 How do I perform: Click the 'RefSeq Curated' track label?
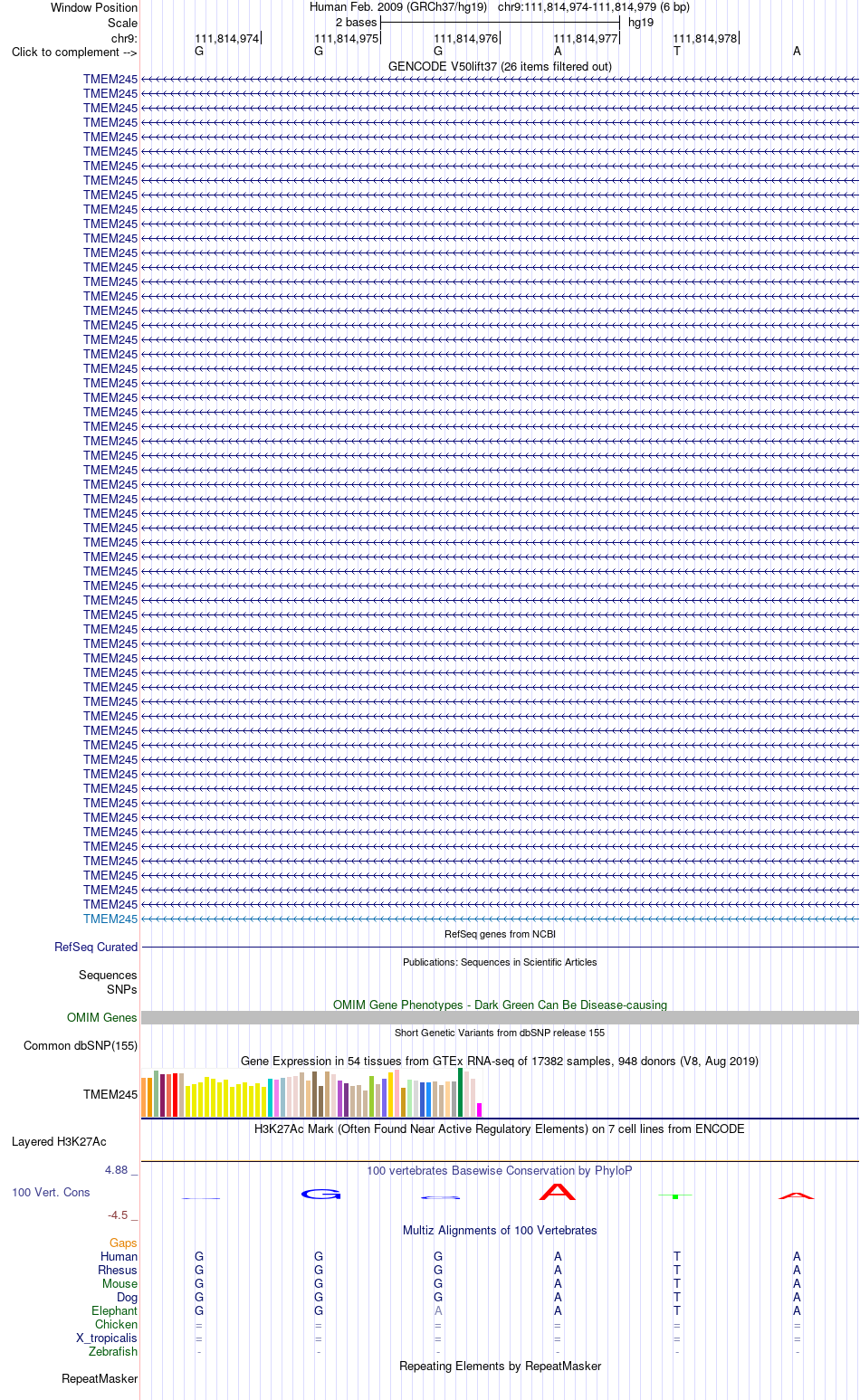(96, 948)
